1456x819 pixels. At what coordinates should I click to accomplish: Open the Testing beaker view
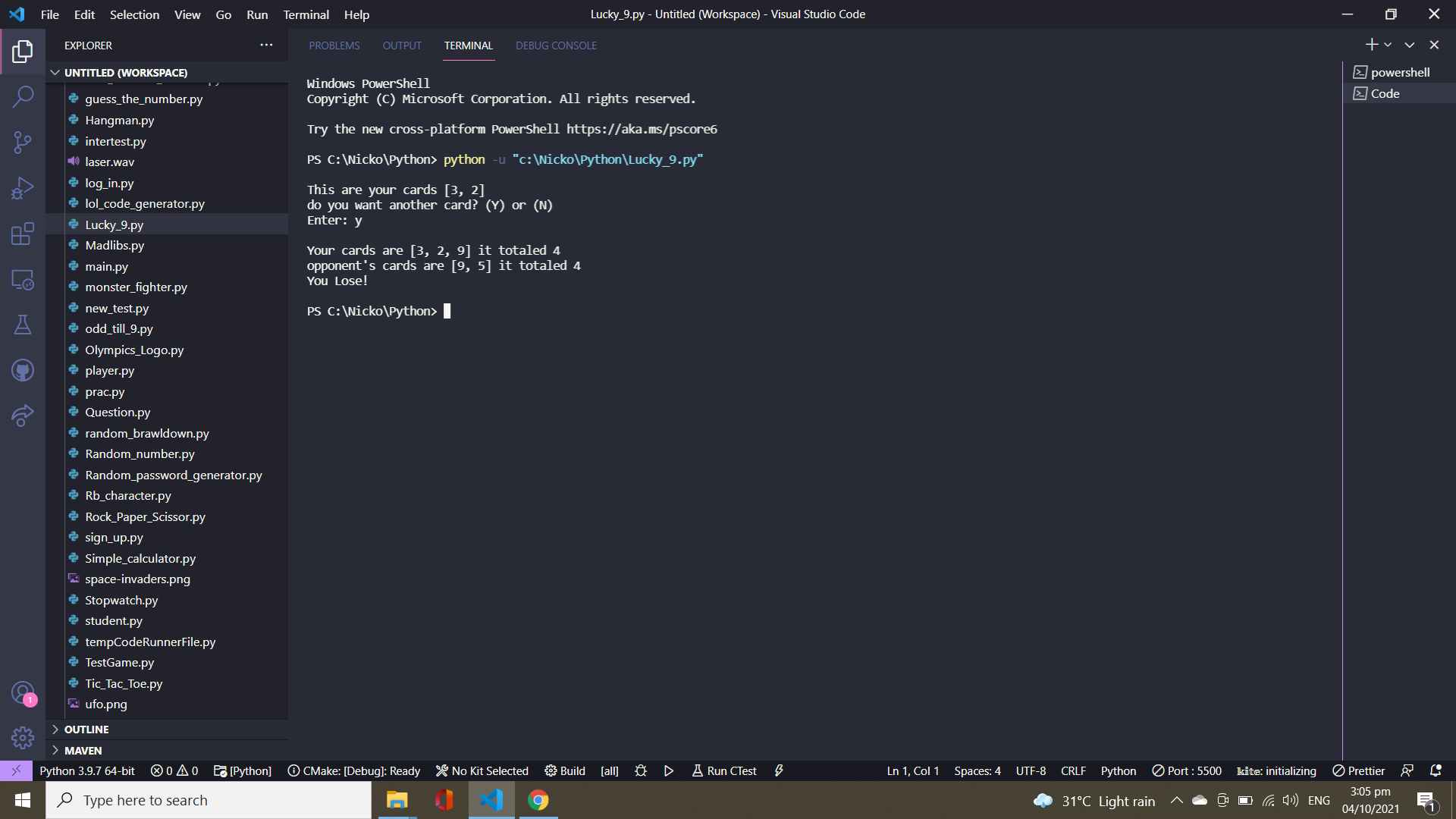pos(23,325)
